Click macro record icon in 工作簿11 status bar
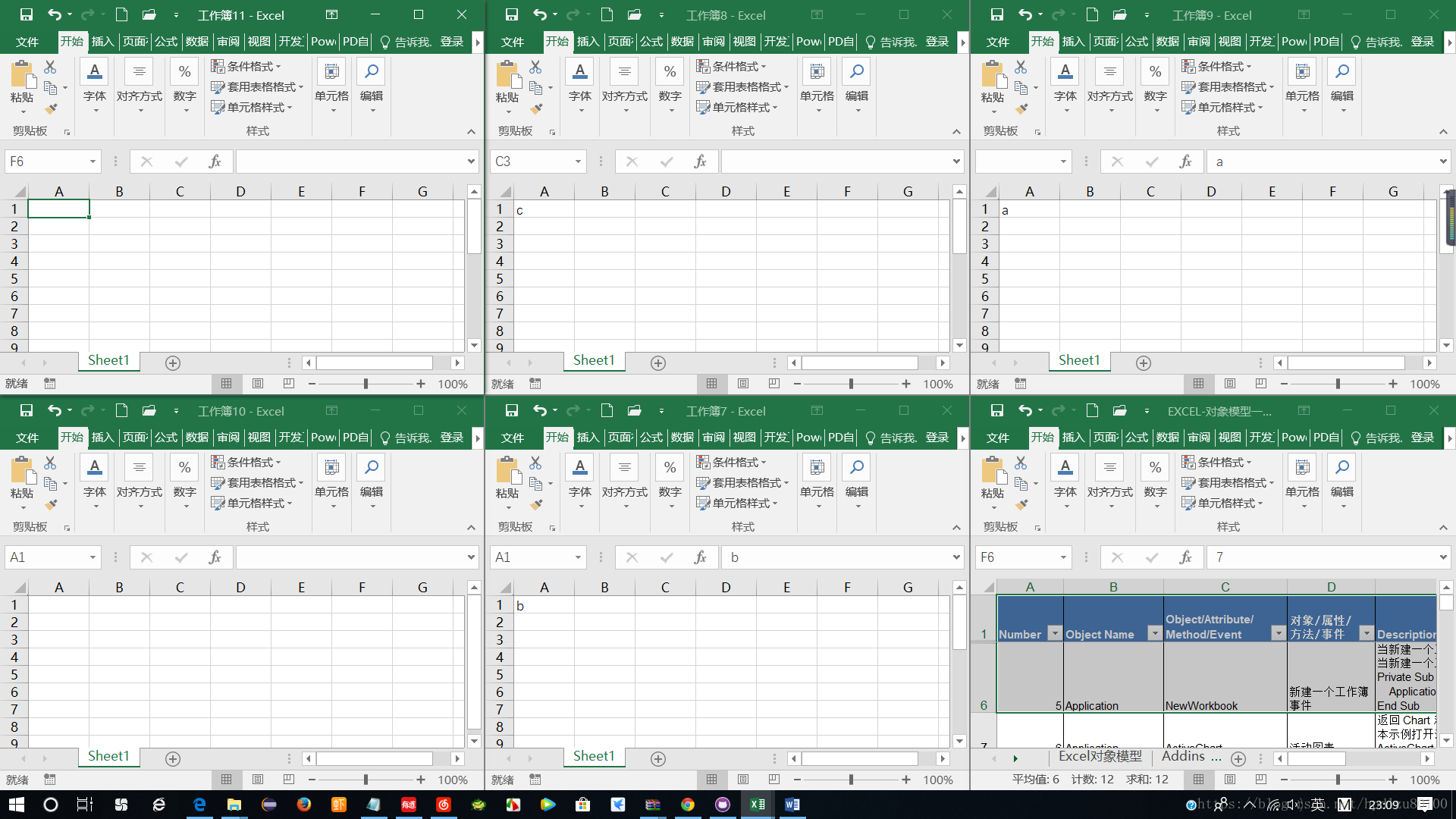1456x819 pixels. 50,384
